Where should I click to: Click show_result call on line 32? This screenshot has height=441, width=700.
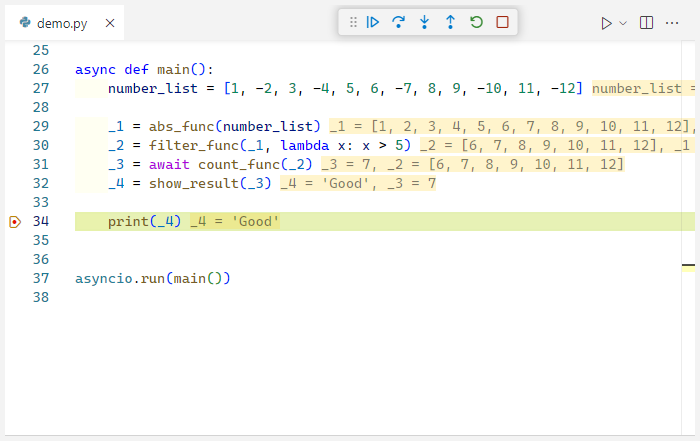point(194,183)
